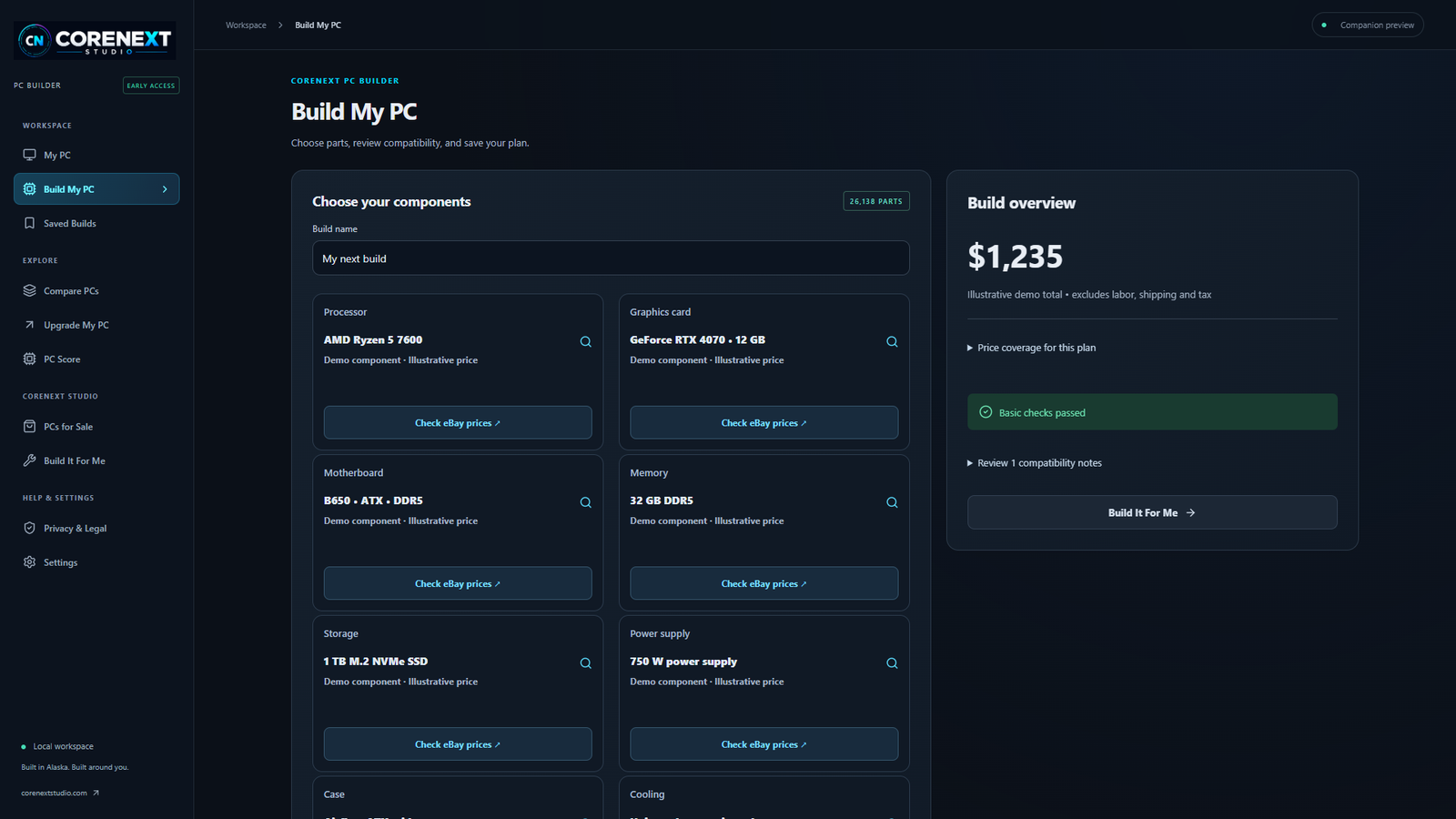Viewport: 1456px width, 819px height.
Task: Click the Build My PC chip icon
Action: pos(29,189)
